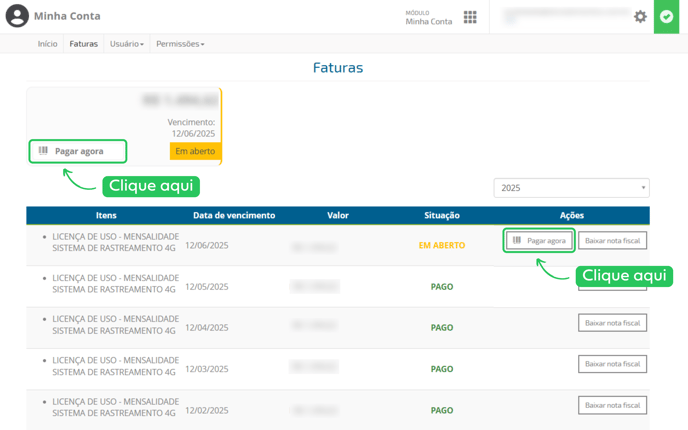Click the PAGO status for 12/05/2025

pos(442,287)
